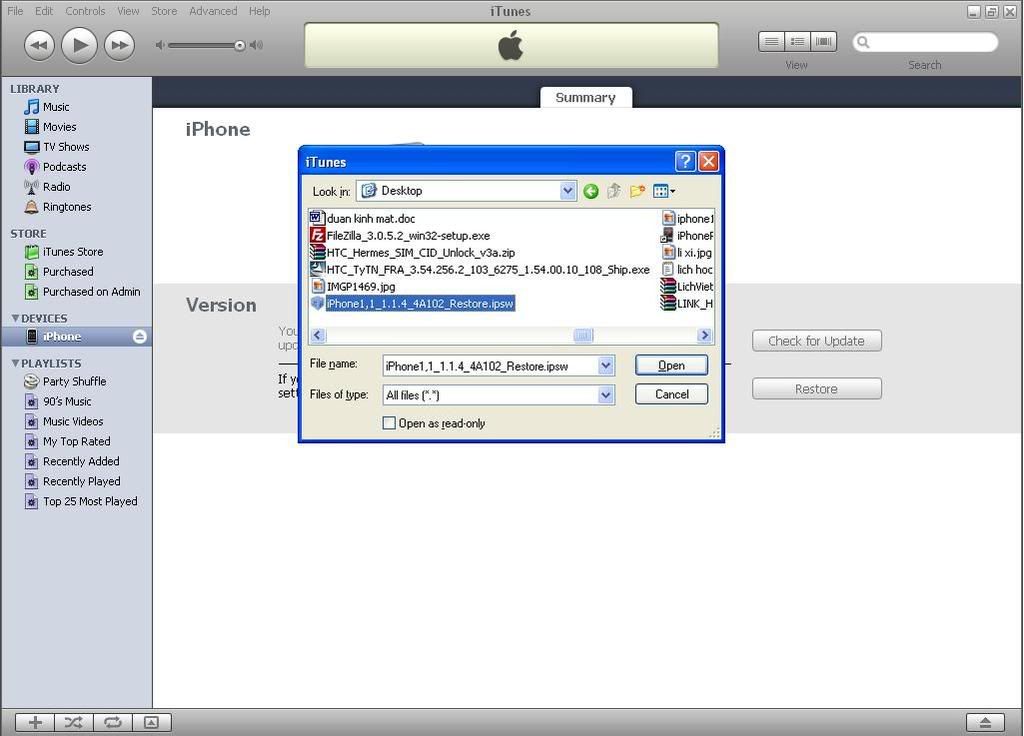The width and height of the screenshot is (1024, 736).
Task: Open the Controls menu
Action: click(85, 11)
